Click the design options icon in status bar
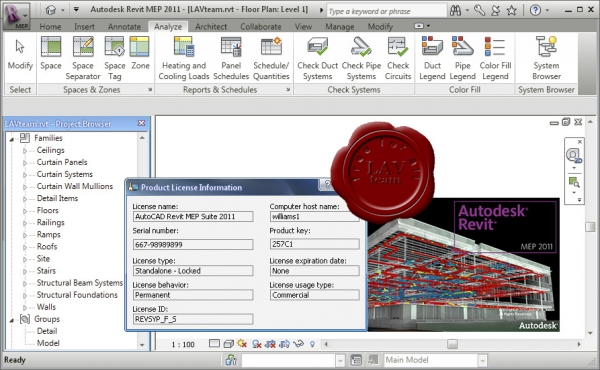Screen dimensions: 600x370 click(x=356, y=360)
